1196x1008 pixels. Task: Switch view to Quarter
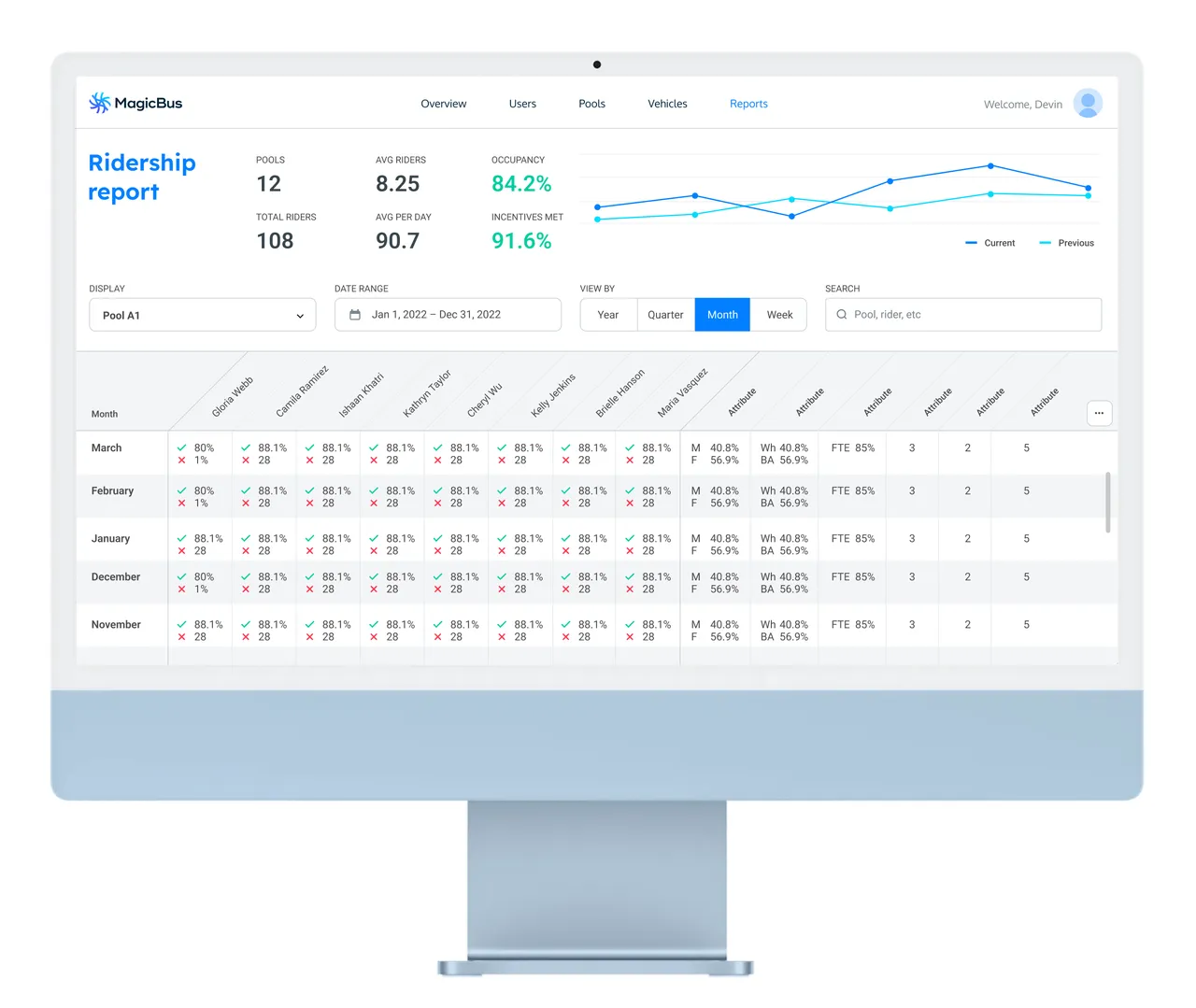[665, 315]
